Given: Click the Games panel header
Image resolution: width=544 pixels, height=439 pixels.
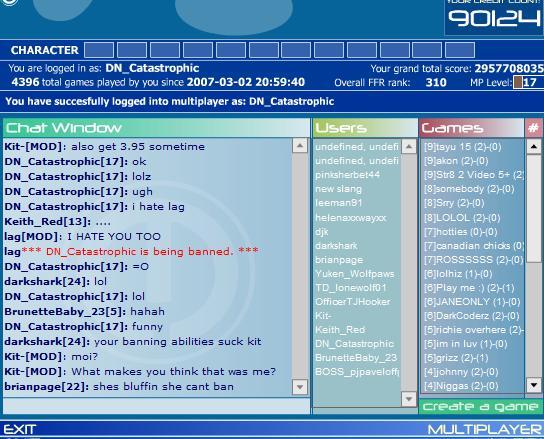Looking at the screenshot, I should [x=471, y=128].
